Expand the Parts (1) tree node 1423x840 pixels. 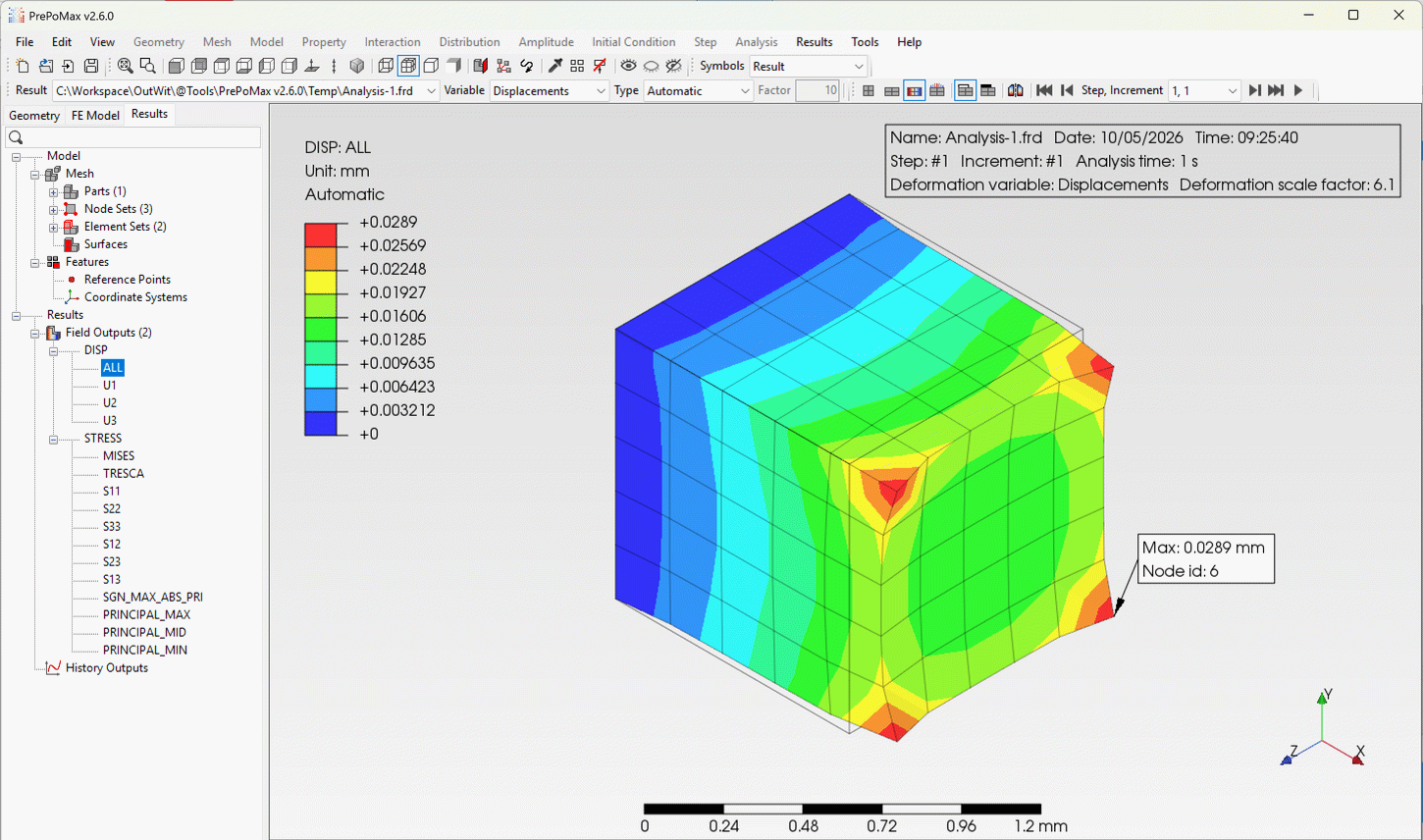tap(54, 191)
